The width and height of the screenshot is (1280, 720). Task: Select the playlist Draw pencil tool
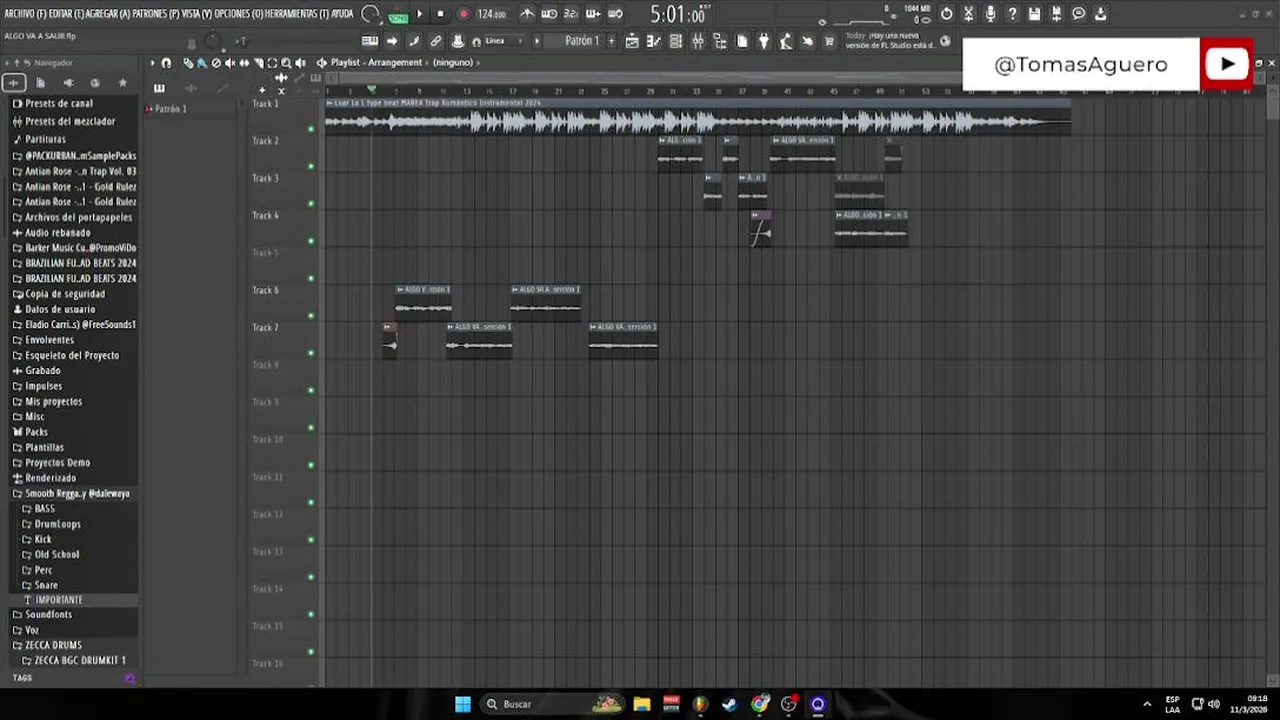click(x=188, y=63)
